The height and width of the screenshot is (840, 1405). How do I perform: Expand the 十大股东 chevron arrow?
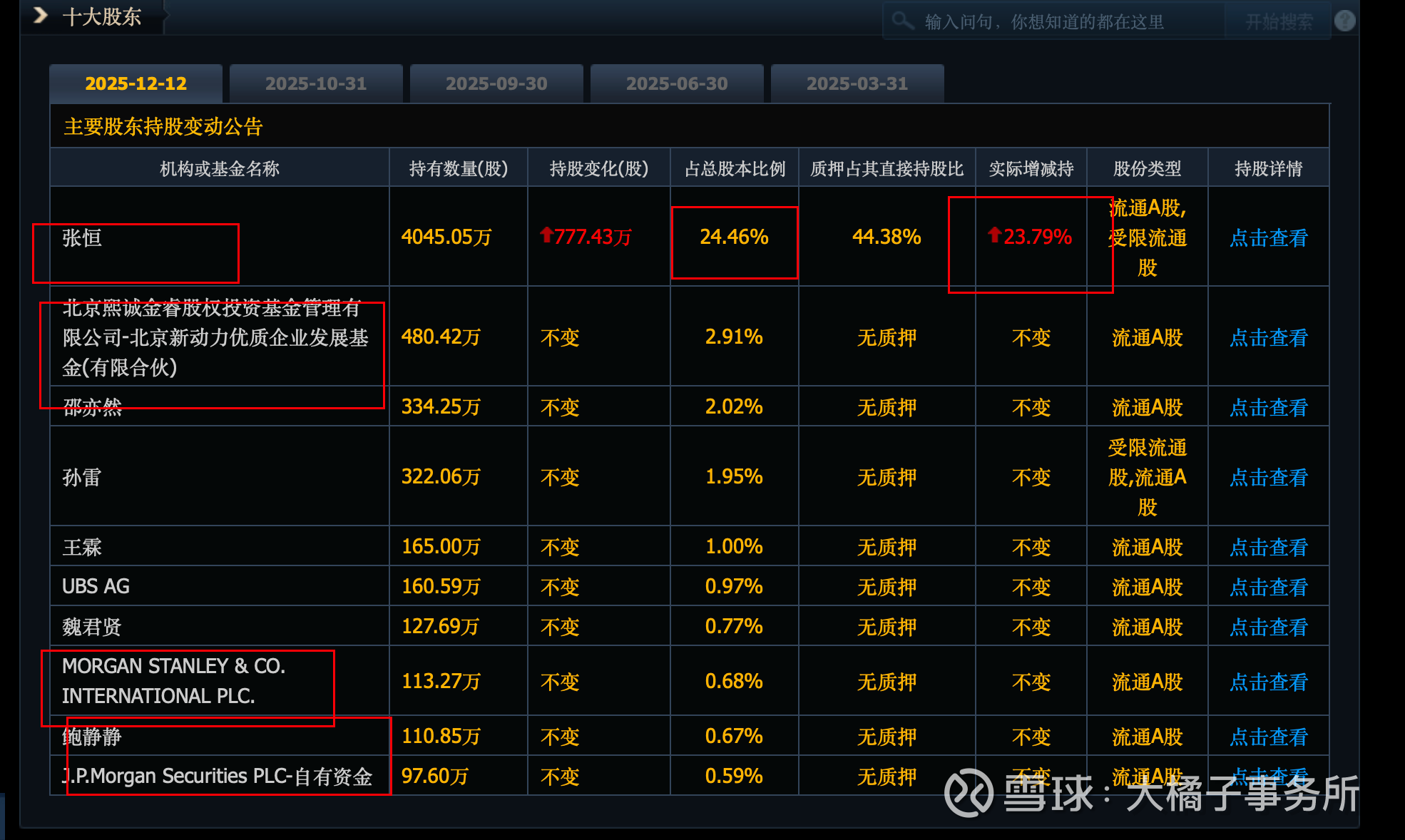(41, 15)
